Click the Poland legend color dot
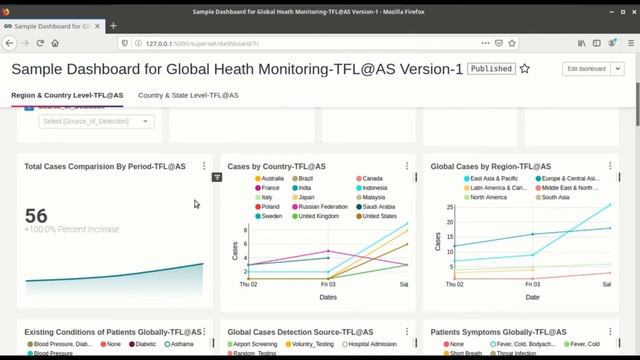 click(258, 207)
